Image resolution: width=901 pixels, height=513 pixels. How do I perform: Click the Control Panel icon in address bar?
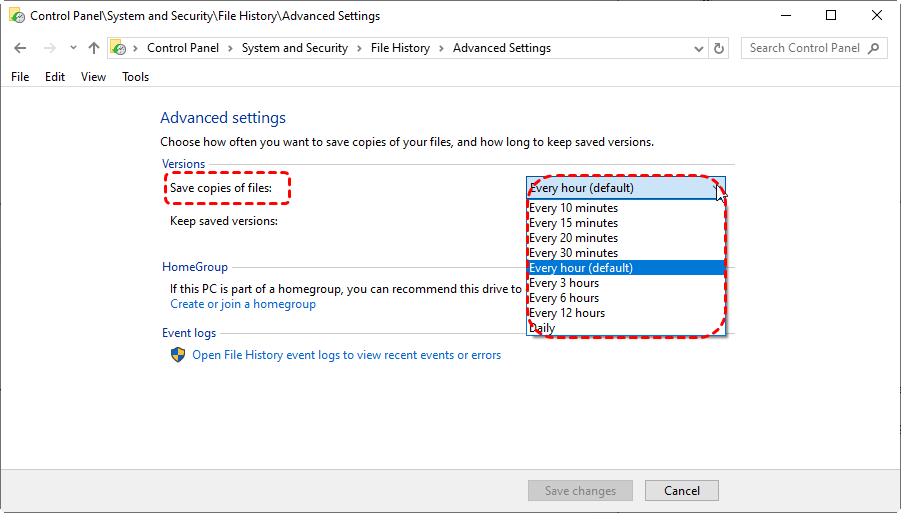(x=118, y=48)
